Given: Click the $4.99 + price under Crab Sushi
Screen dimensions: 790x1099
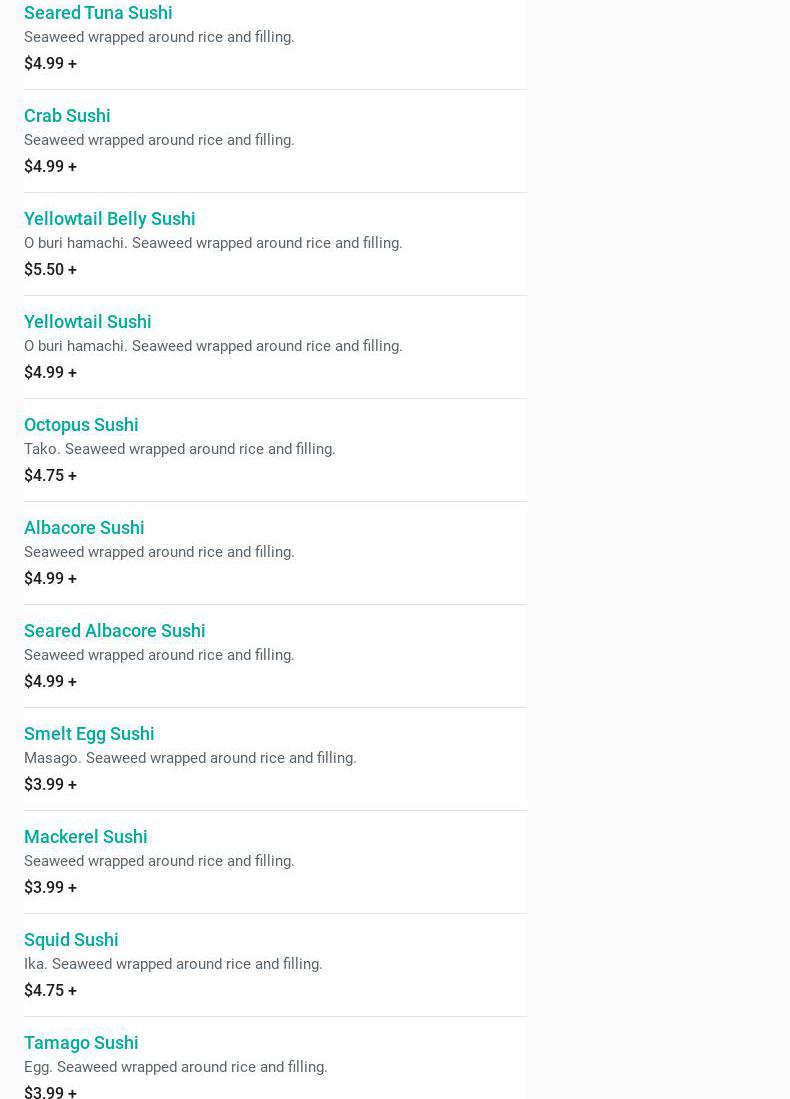Looking at the screenshot, I should 50,167.
